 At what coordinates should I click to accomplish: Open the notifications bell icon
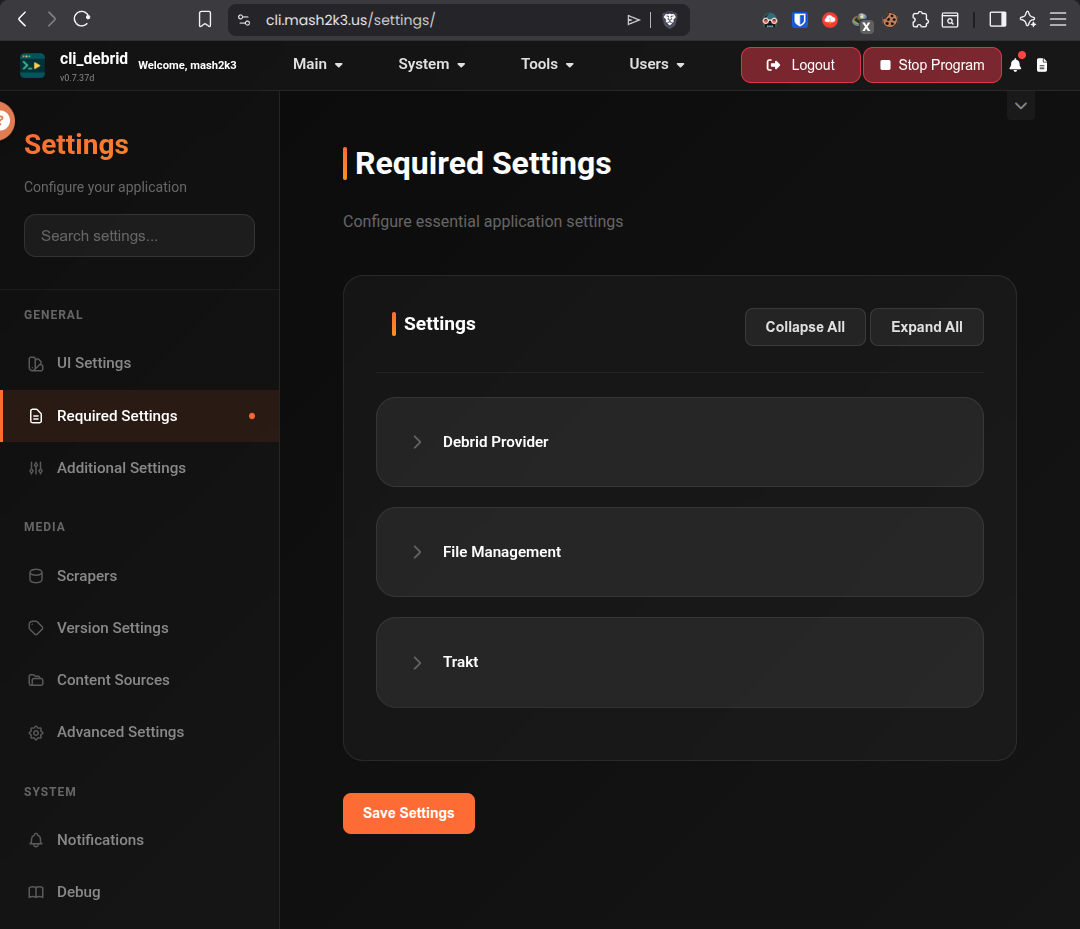tap(1015, 65)
